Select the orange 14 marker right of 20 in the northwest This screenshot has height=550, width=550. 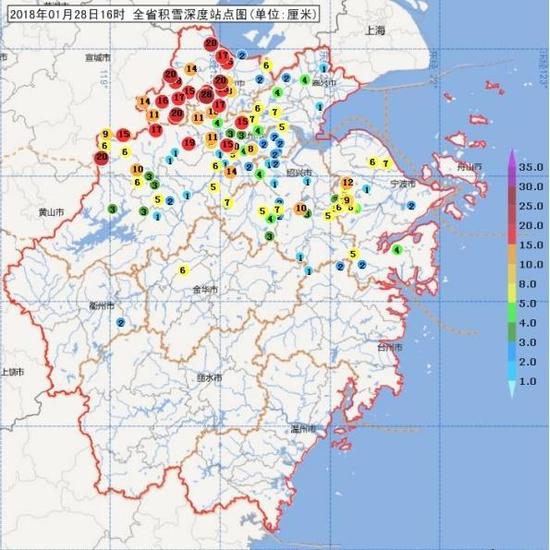coord(192,69)
